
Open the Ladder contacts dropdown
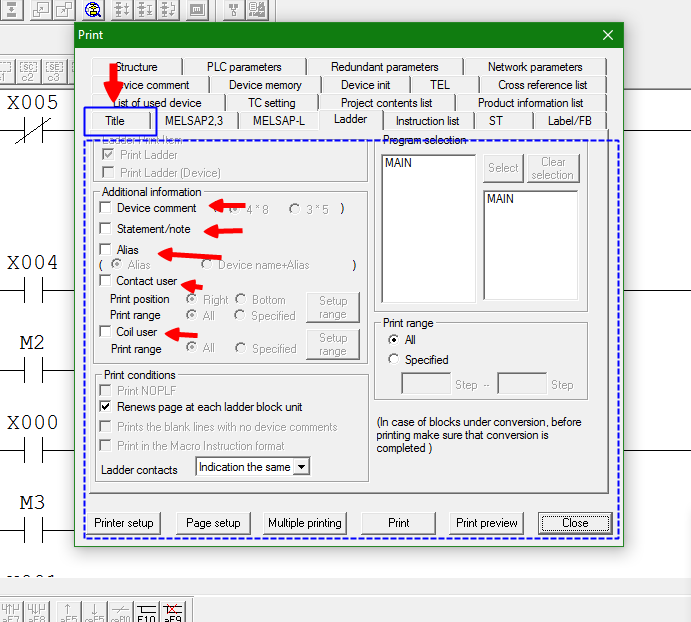pos(301,466)
